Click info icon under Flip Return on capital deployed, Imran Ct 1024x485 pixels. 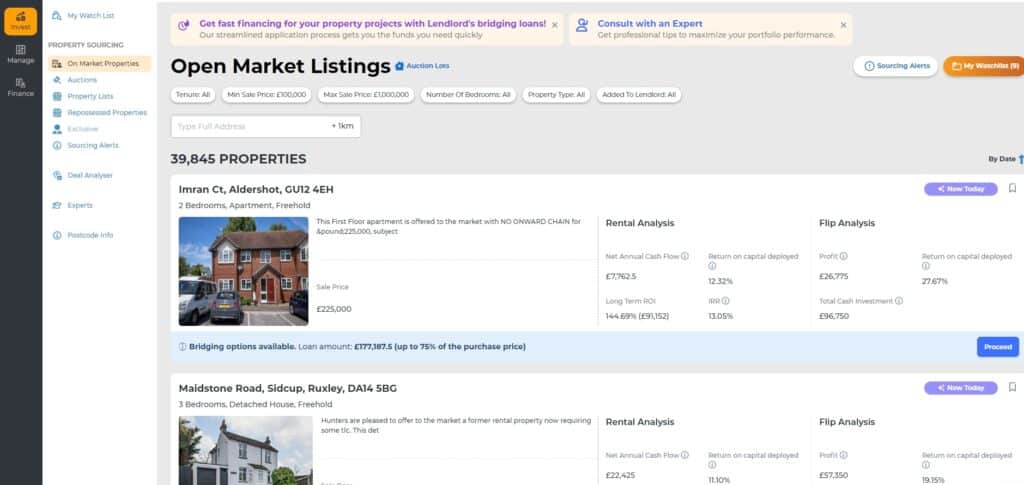(x=925, y=266)
